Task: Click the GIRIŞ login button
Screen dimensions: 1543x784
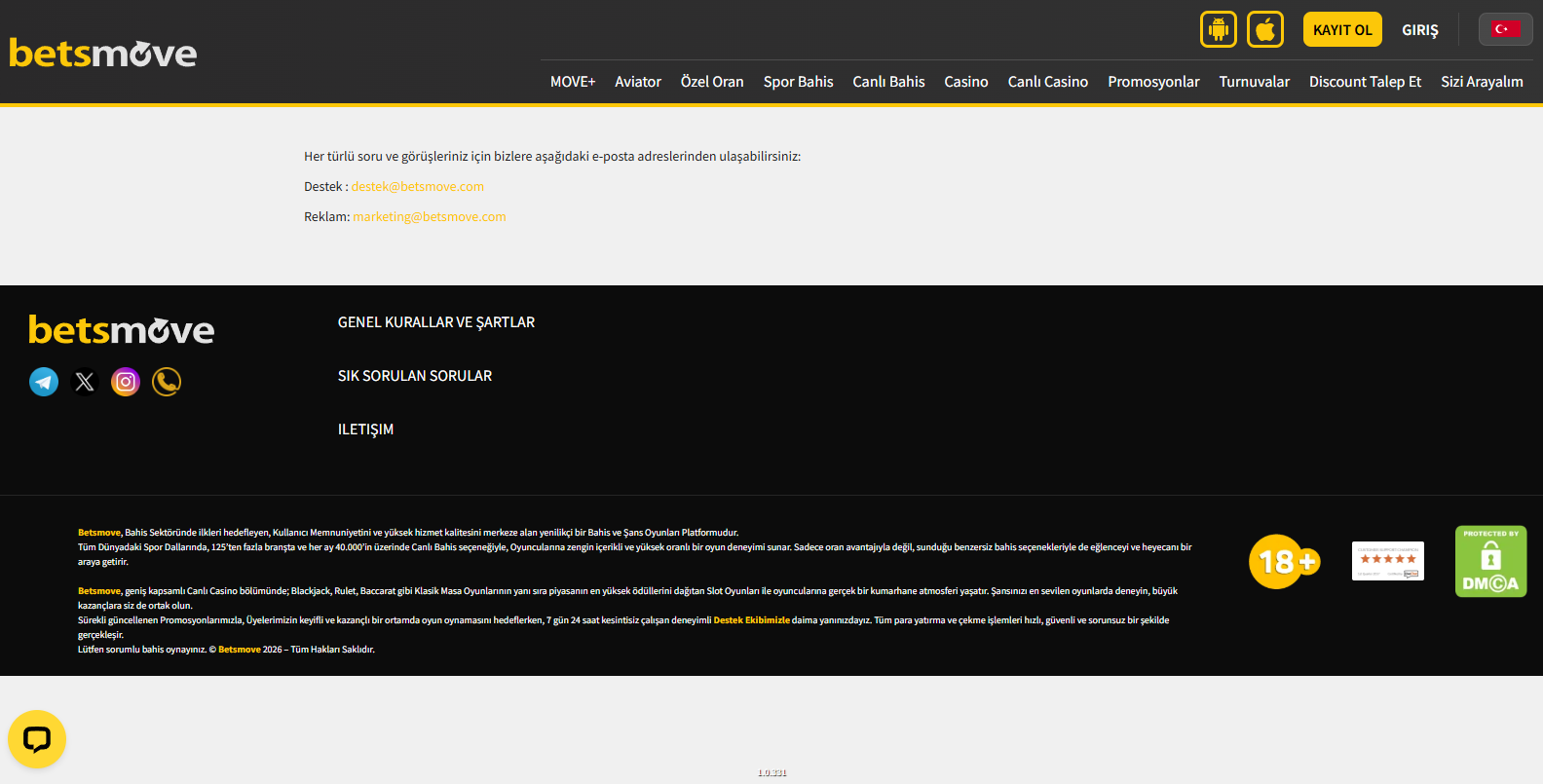Action: click(x=1419, y=30)
